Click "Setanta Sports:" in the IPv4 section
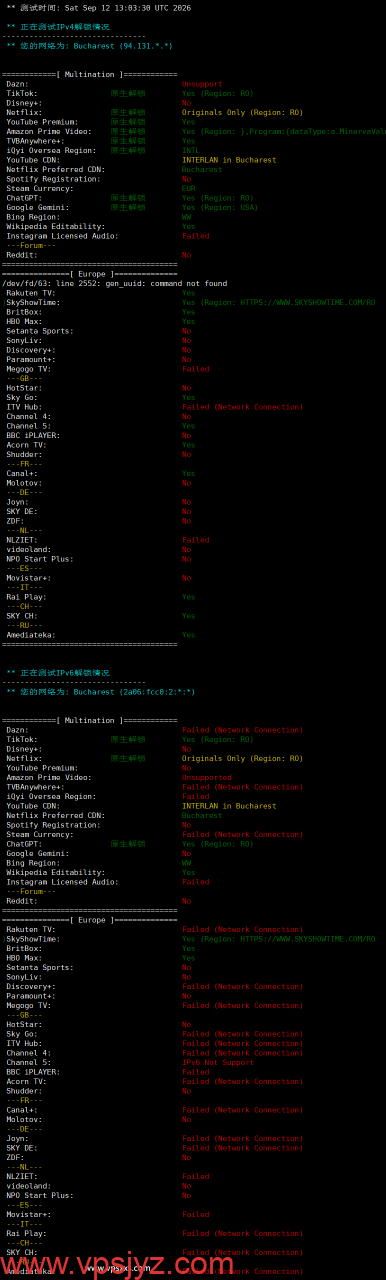This screenshot has width=386, height=1280. tap(39, 331)
